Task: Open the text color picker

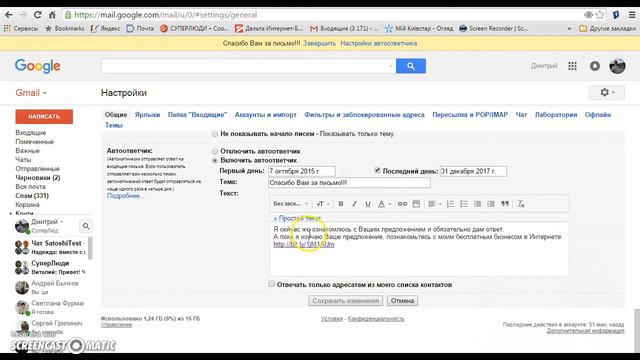Action: click(x=384, y=204)
